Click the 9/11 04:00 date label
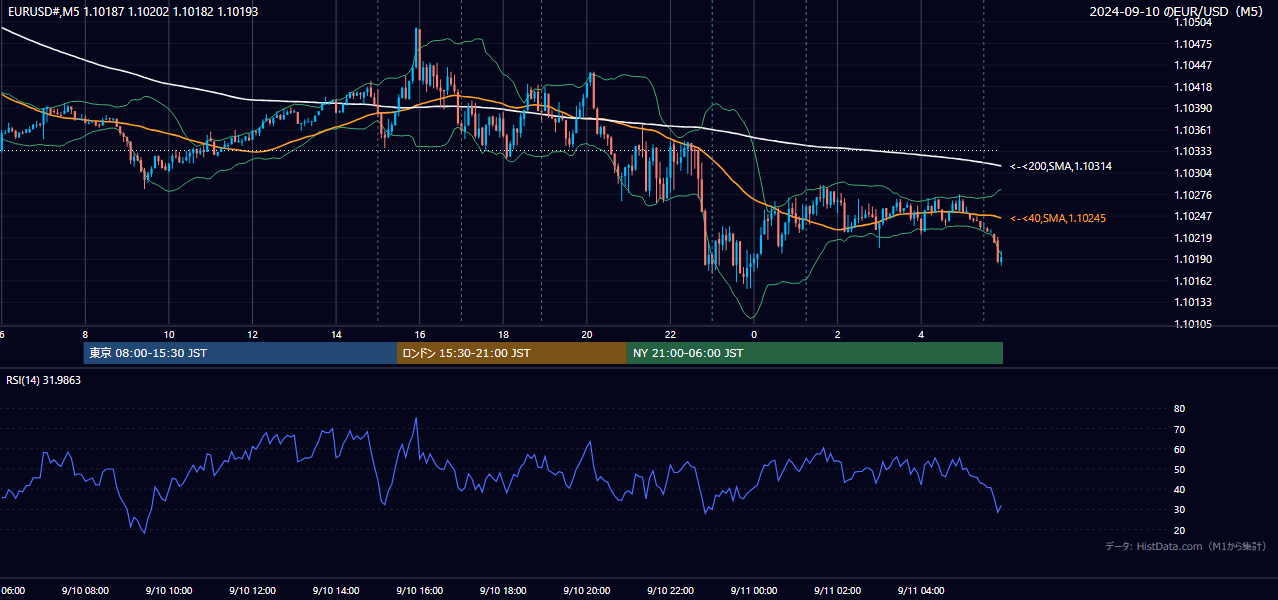The width and height of the screenshot is (1278, 600). 921,590
